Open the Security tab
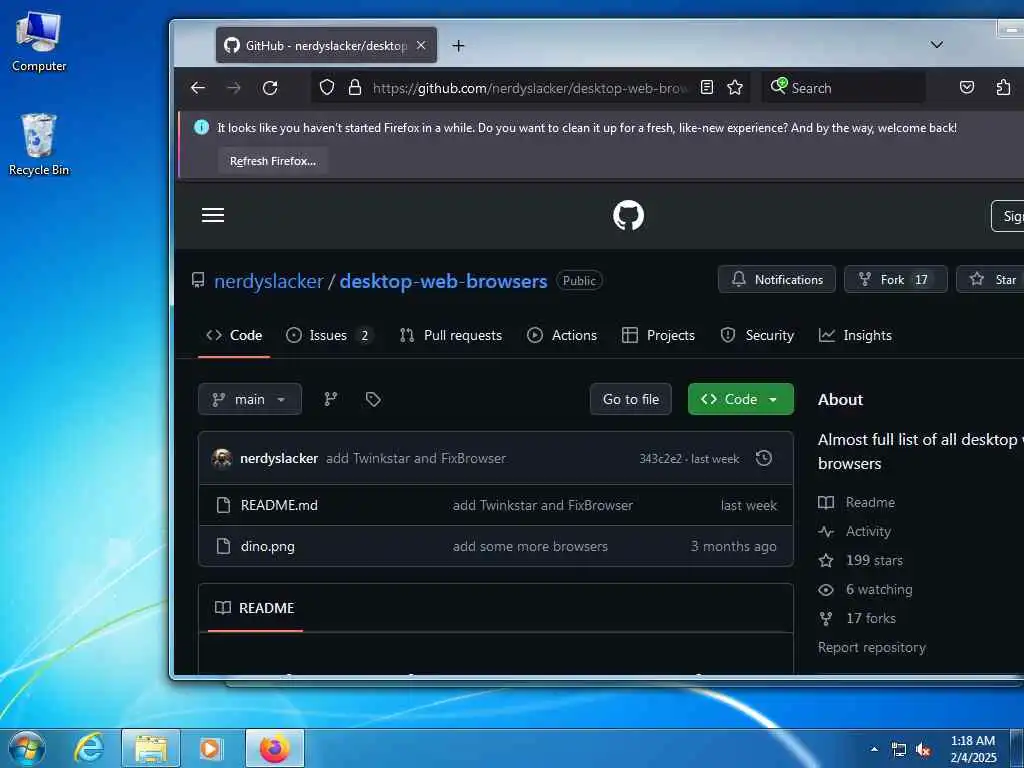Viewport: 1024px width, 768px height. 758,335
